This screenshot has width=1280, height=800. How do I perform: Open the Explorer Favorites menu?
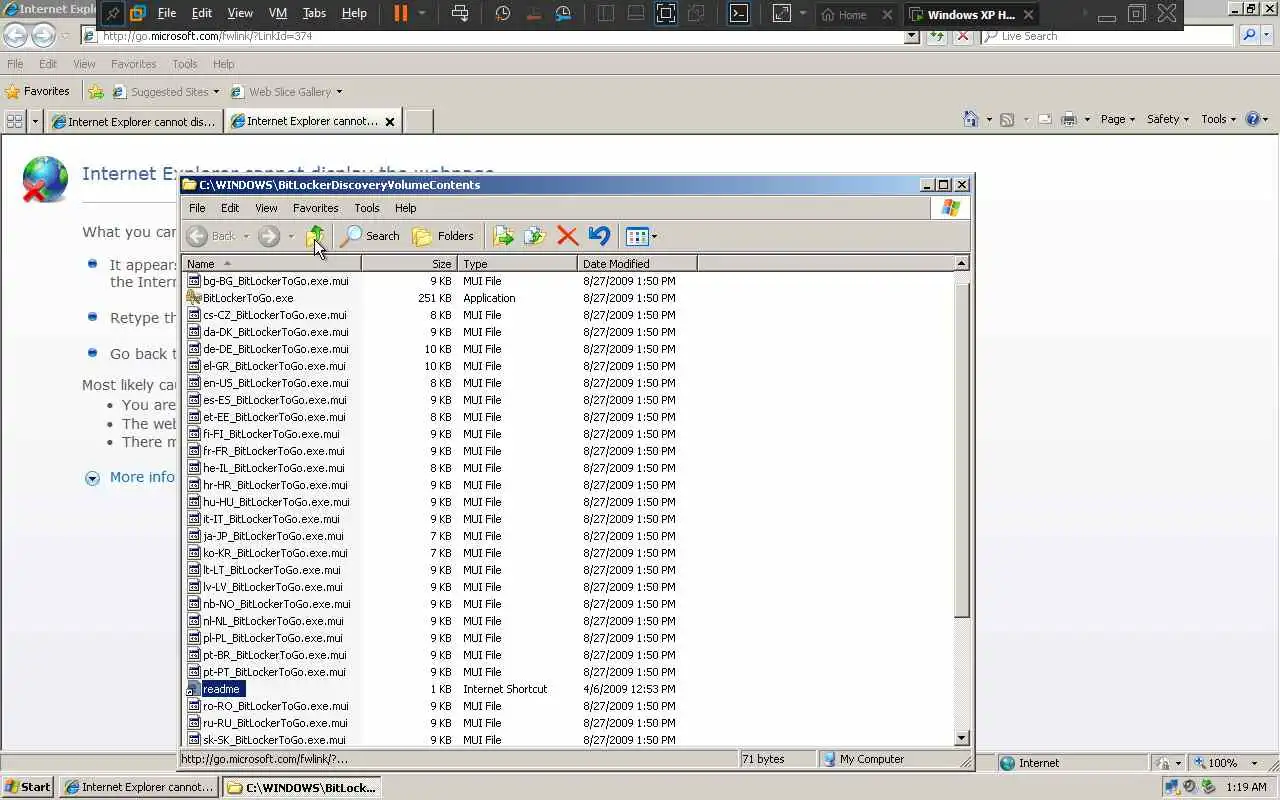tap(315, 208)
